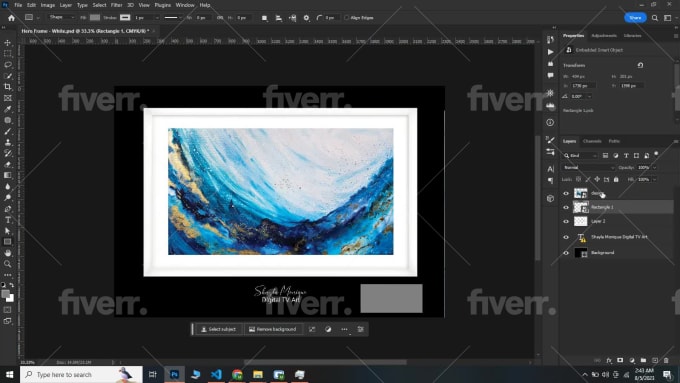Viewport: 680px width, 383px height.
Task: Select the Crop tool
Action: 8,87
